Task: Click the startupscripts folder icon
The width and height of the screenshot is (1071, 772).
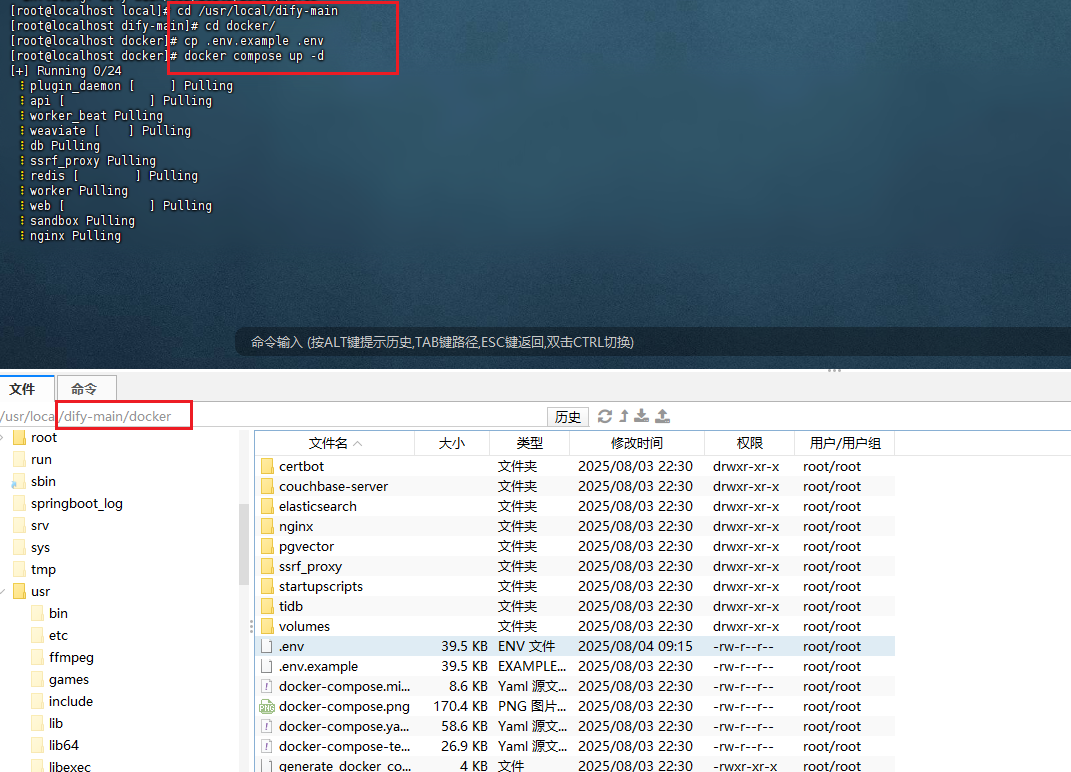Action: (267, 586)
